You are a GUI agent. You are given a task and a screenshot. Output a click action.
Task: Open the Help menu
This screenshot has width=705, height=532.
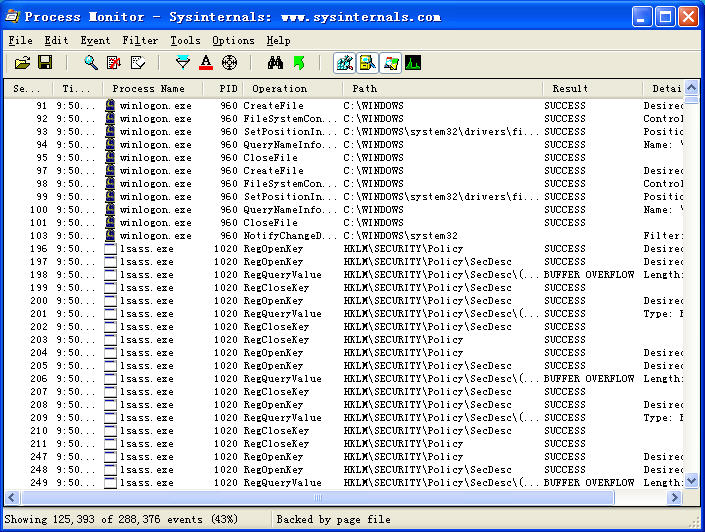coord(278,40)
